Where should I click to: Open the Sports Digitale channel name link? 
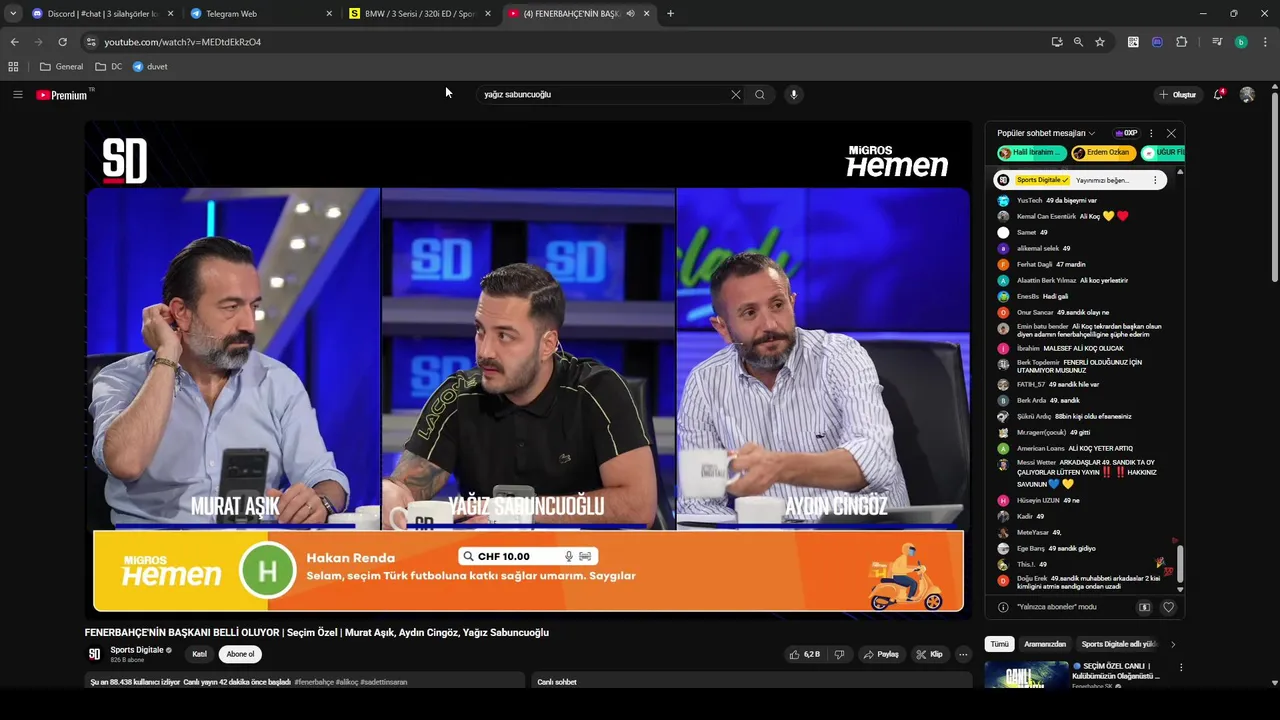click(136, 650)
